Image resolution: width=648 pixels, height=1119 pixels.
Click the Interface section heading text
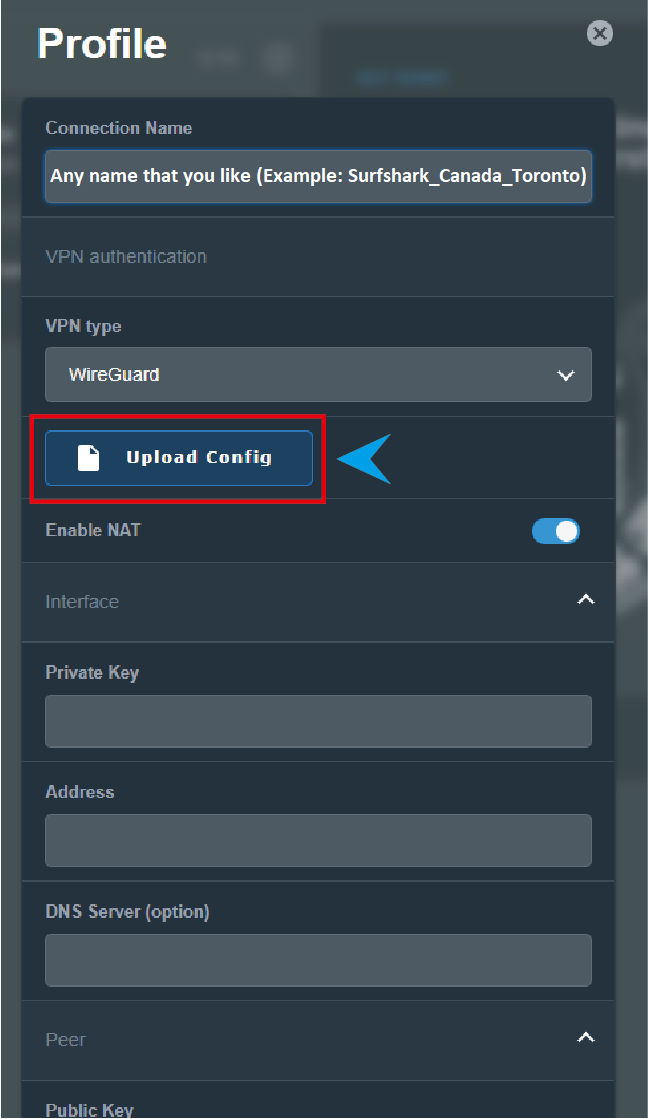pyautogui.click(x=82, y=602)
